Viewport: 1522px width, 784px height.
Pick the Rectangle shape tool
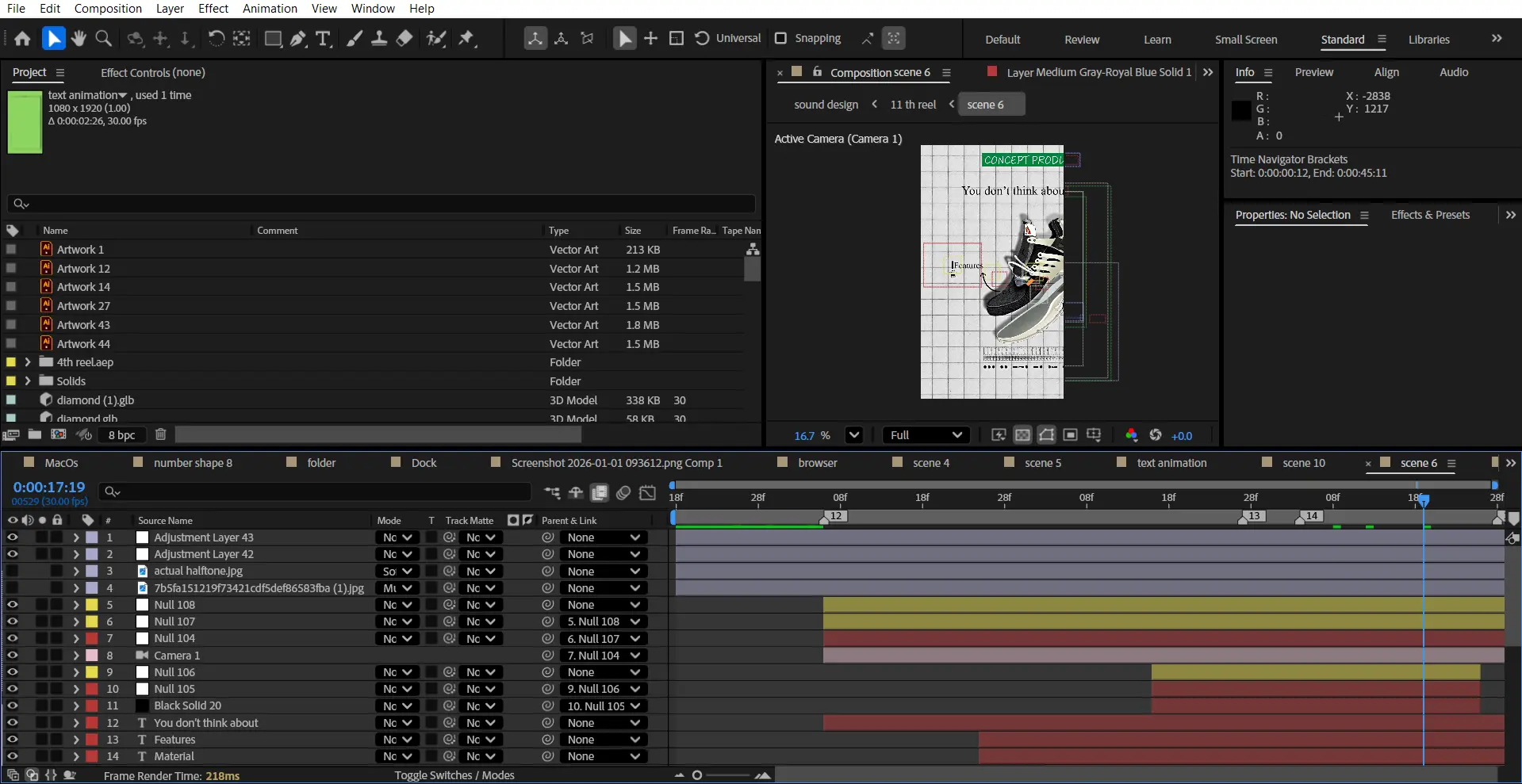pos(273,38)
